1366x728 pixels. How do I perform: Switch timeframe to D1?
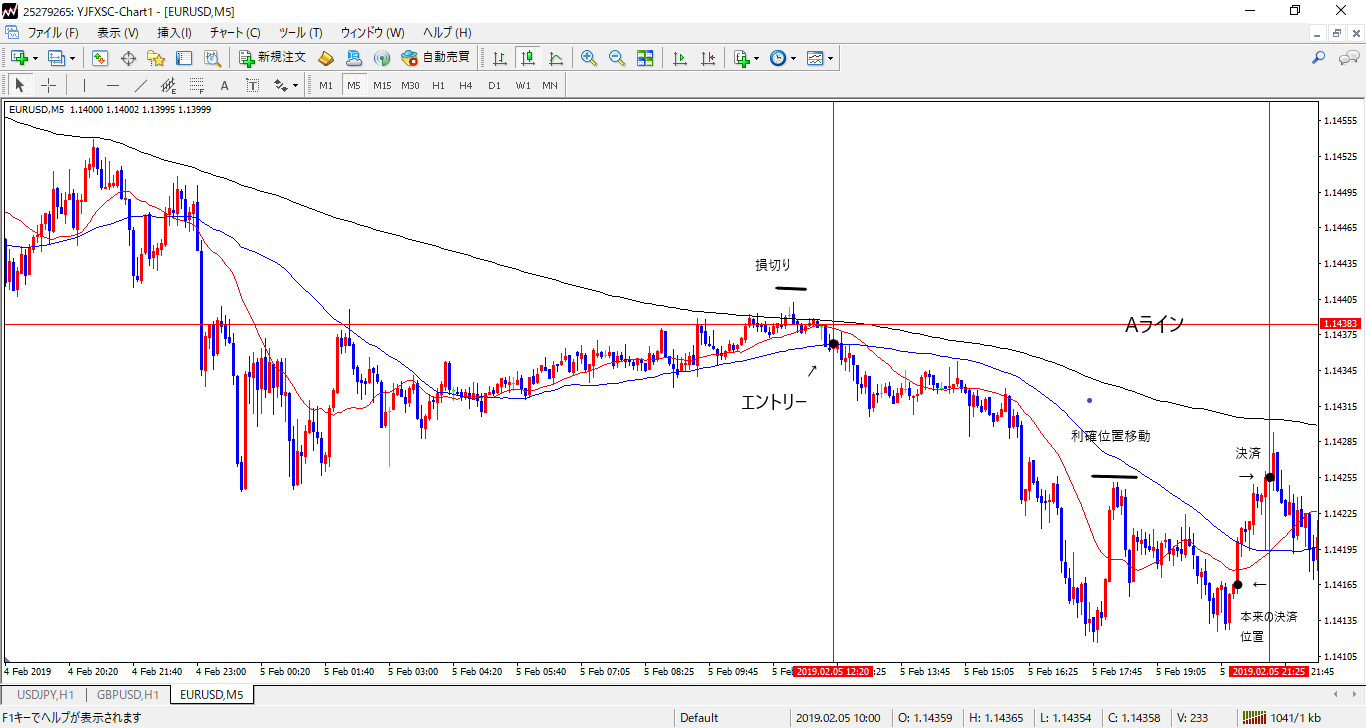tap(494, 85)
